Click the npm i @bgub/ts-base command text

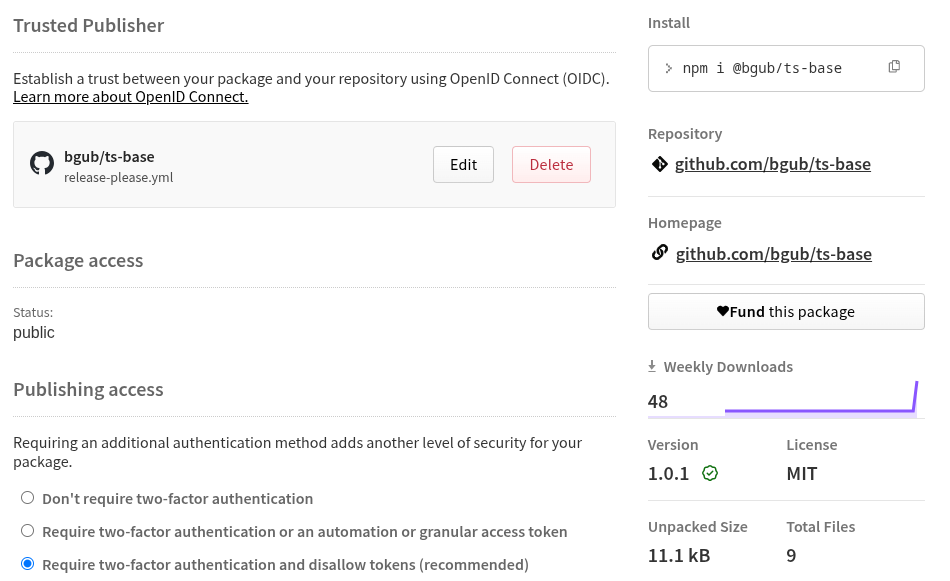point(762,68)
